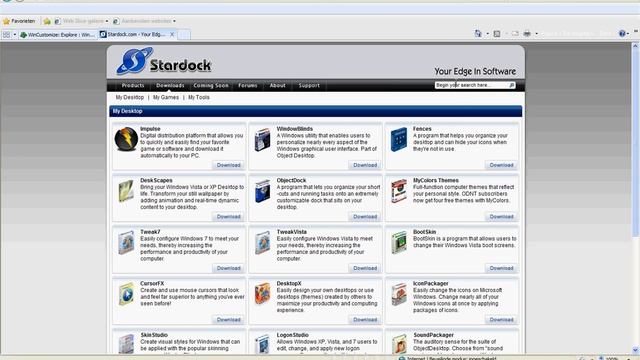
Task: Click the Impulse product icon
Action: coord(126,139)
